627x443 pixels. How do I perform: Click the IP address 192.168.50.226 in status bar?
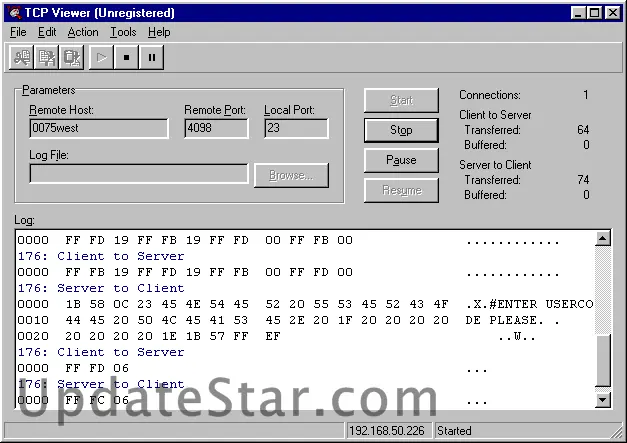point(387,431)
